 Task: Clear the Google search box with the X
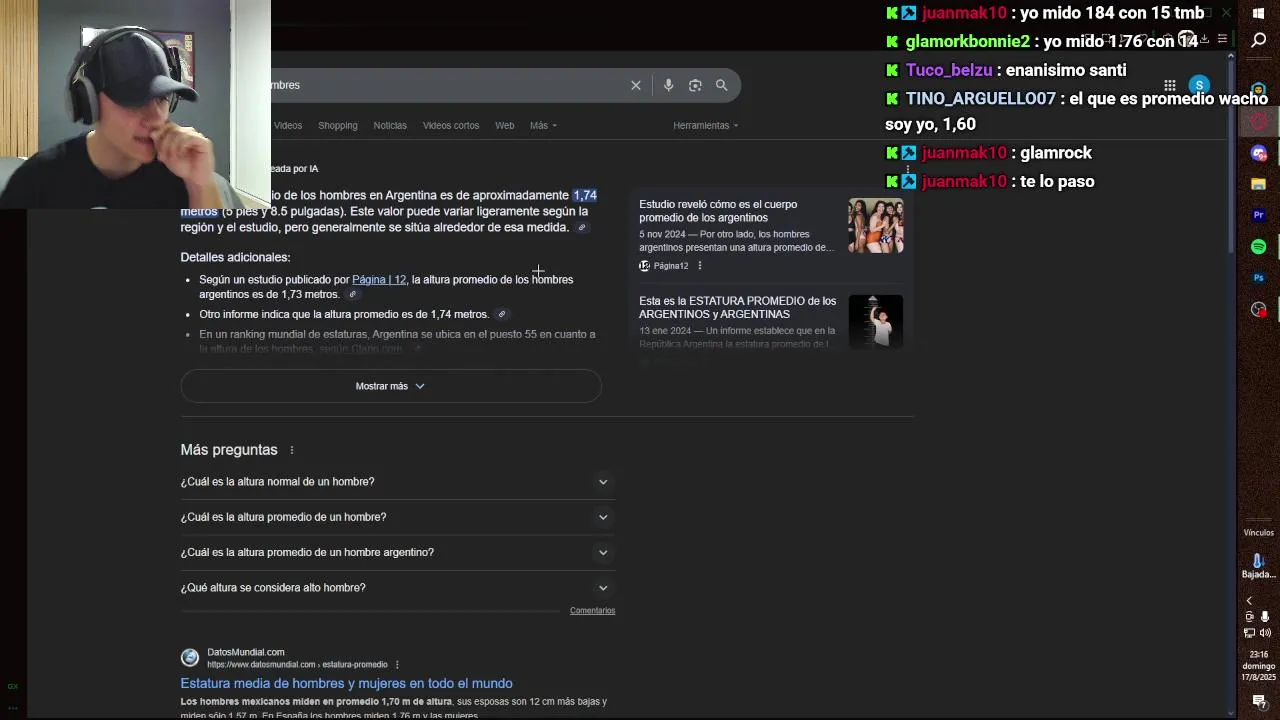(635, 85)
